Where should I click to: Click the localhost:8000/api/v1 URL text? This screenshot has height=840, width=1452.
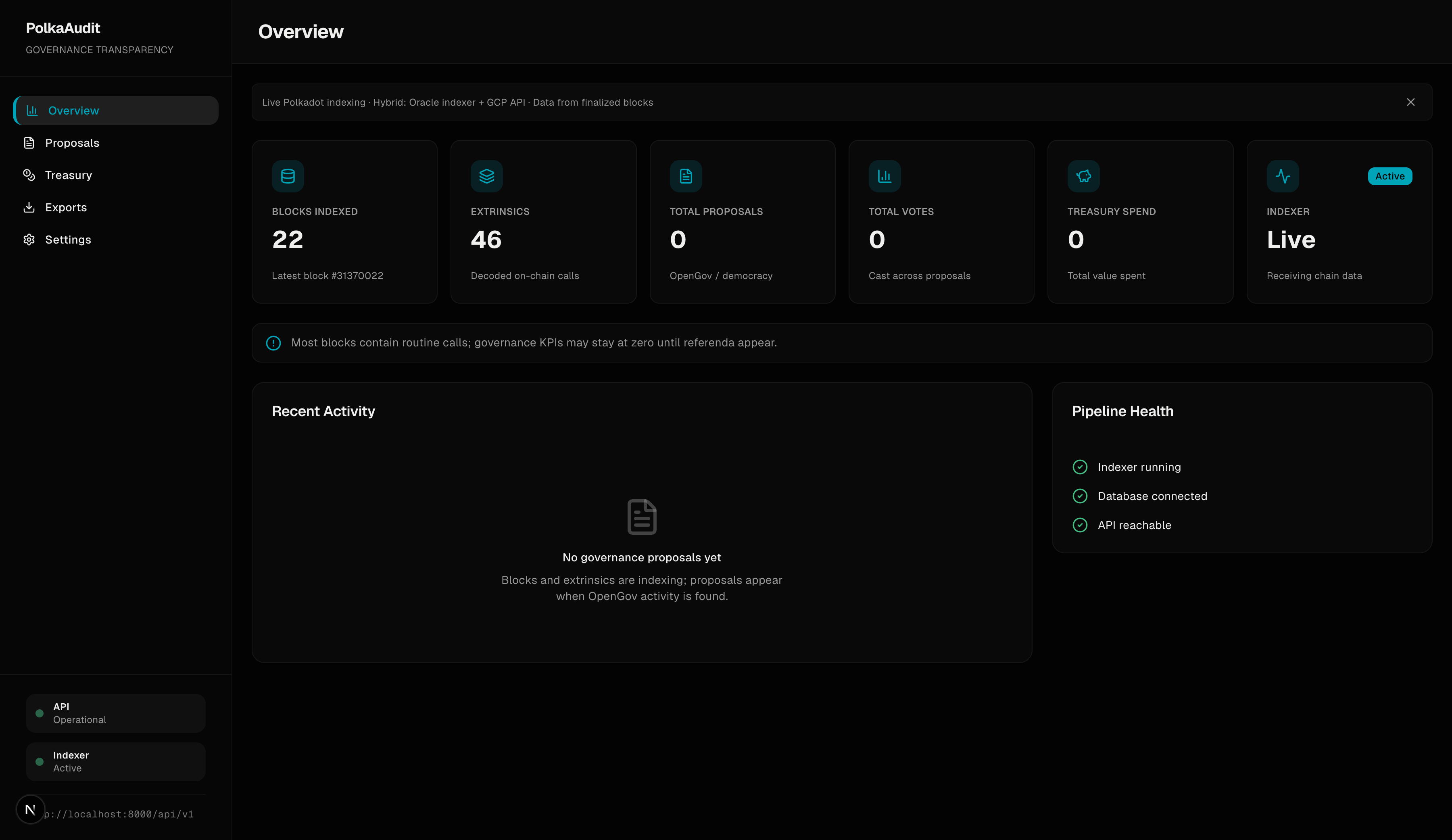pos(119,814)
